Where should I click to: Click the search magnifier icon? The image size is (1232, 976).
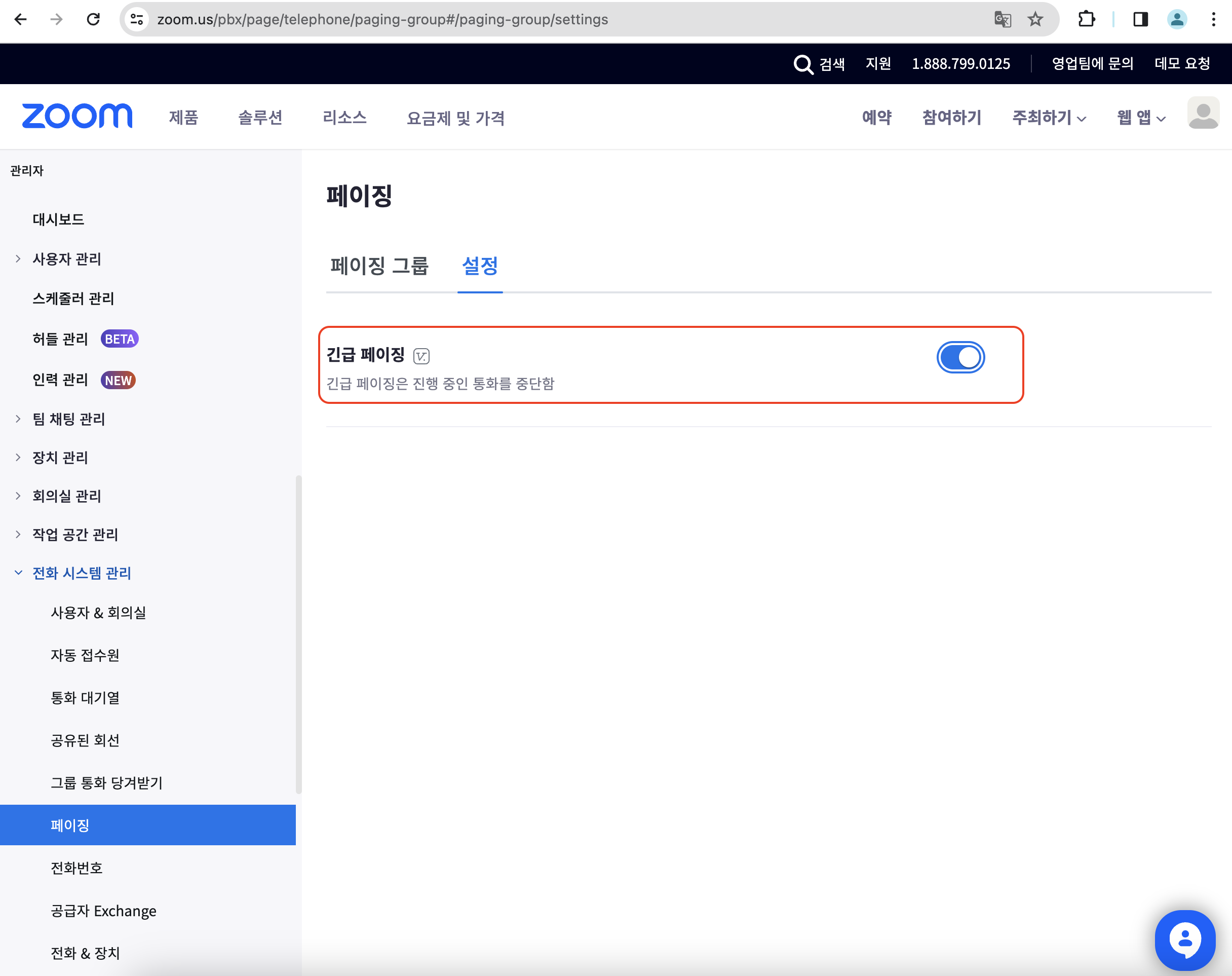(803, 64)
